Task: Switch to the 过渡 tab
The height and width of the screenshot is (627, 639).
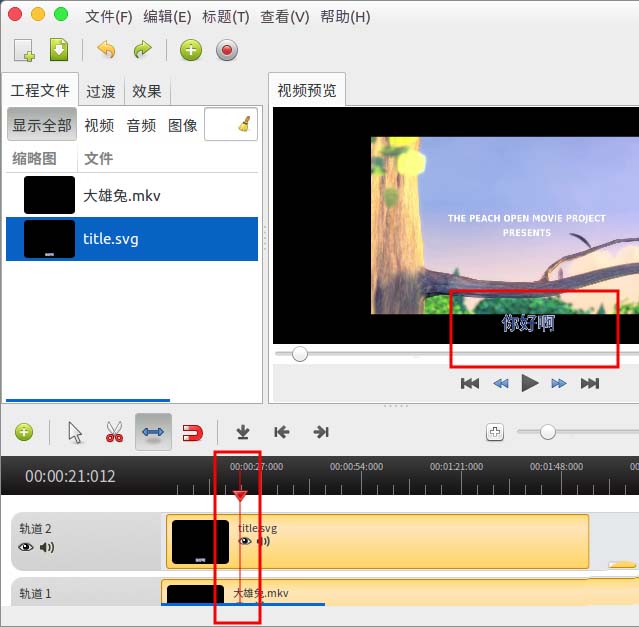Action: 101,91
